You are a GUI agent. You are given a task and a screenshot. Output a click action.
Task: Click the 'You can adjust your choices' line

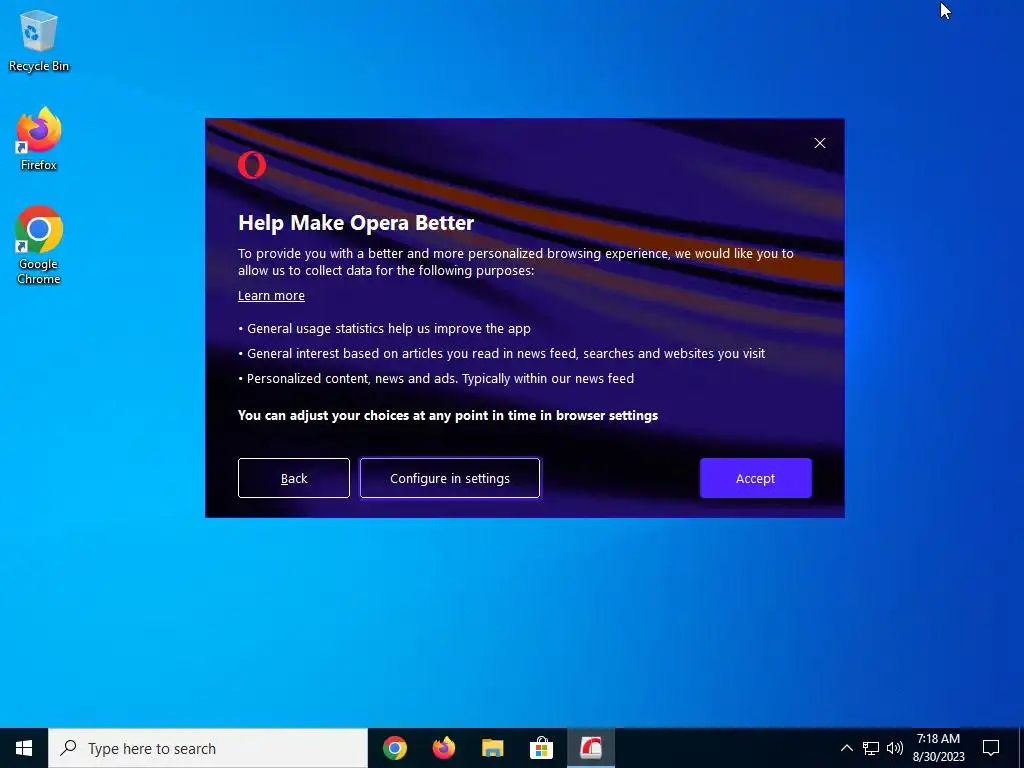(x=448, y=415)
